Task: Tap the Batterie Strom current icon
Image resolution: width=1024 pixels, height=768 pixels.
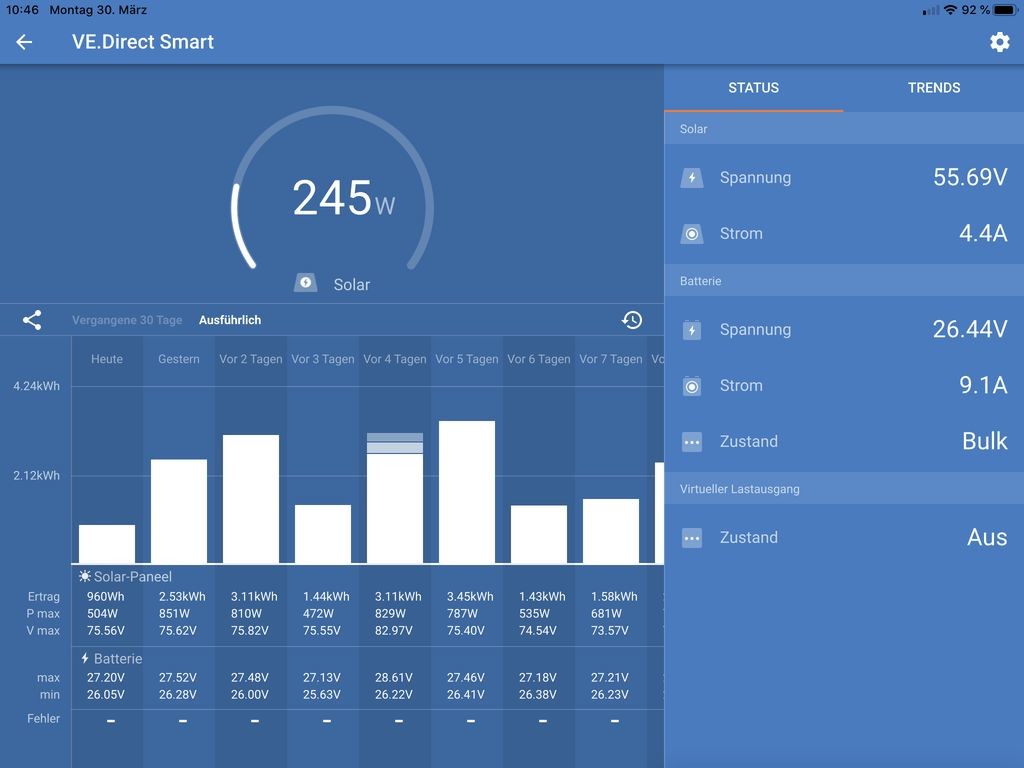Action: 692,386
